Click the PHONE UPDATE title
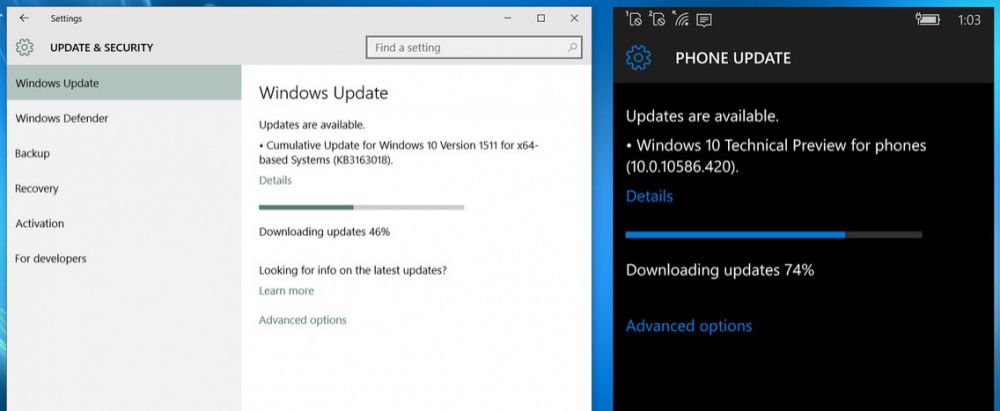 pyautogui.click(x=733, y=59)
